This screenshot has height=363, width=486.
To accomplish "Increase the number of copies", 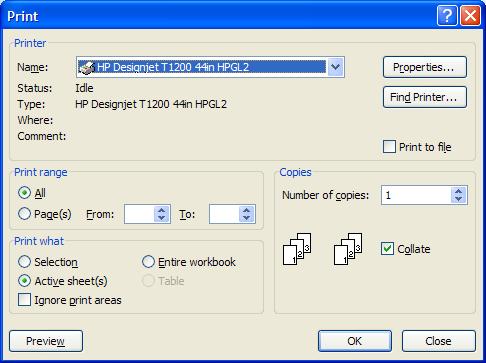I will pyautogui.click(x=459, y=191).
